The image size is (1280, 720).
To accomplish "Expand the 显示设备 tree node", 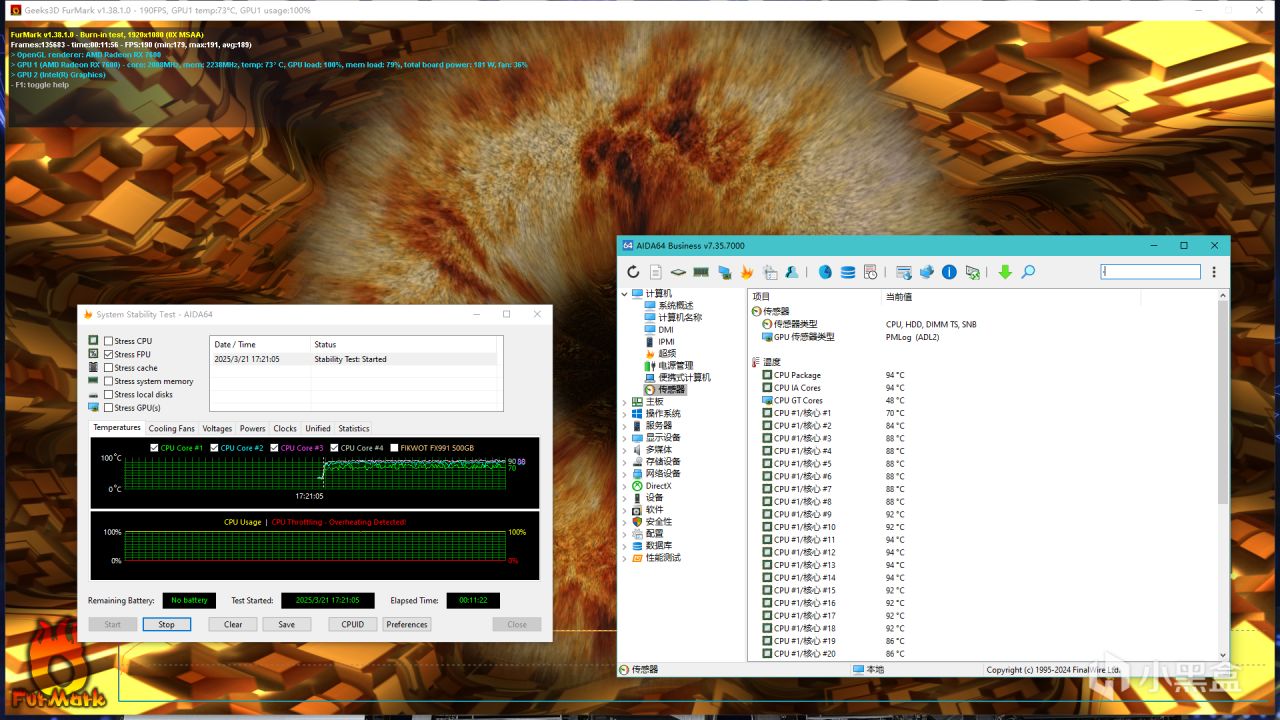I will coord(625,438).
